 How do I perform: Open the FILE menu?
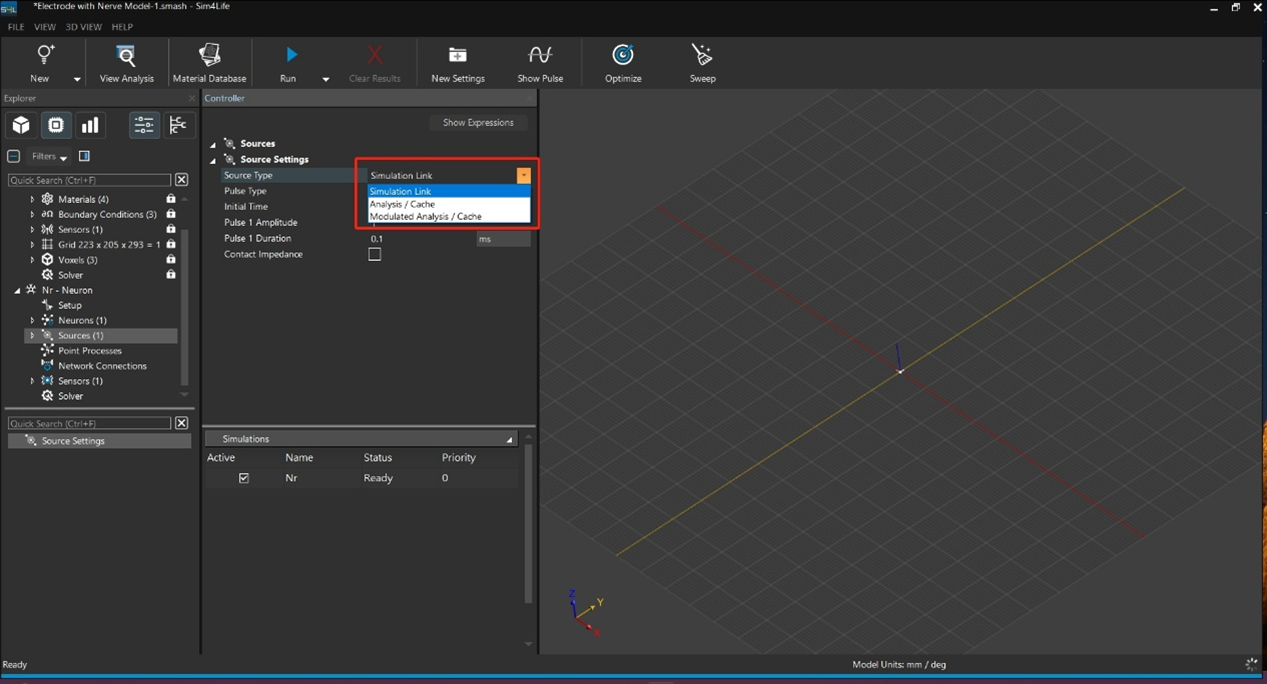16,27
